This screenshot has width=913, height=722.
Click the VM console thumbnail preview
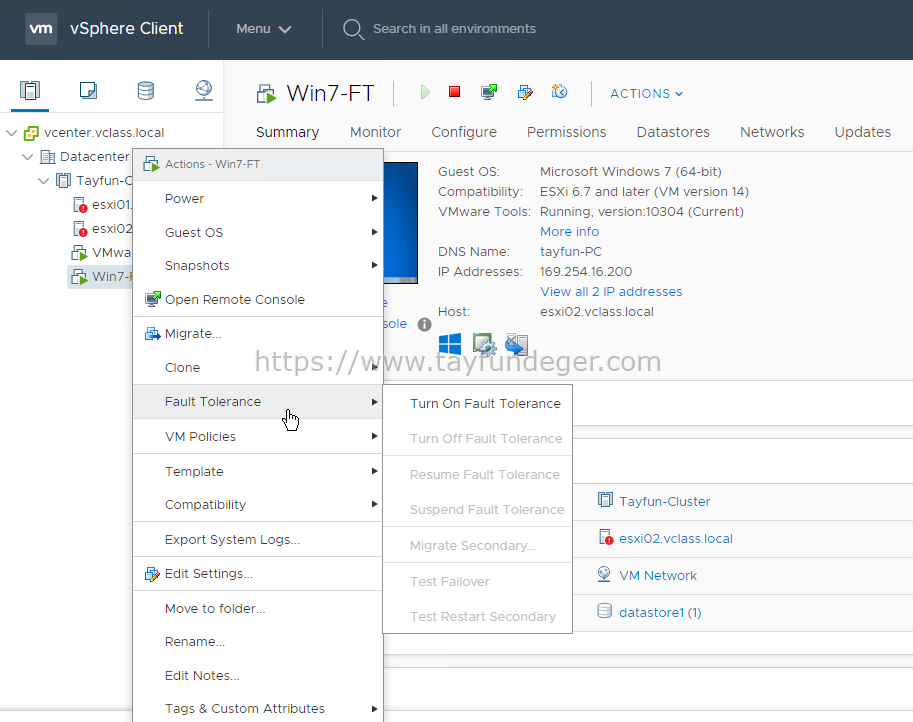click(x=401, y=223)
